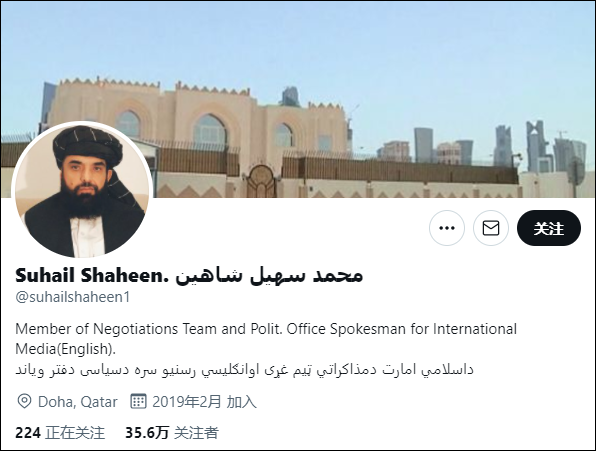Click the Doha, Qatar location text
Viewport: 596px width, 451px height.
[x=78, y=402]
